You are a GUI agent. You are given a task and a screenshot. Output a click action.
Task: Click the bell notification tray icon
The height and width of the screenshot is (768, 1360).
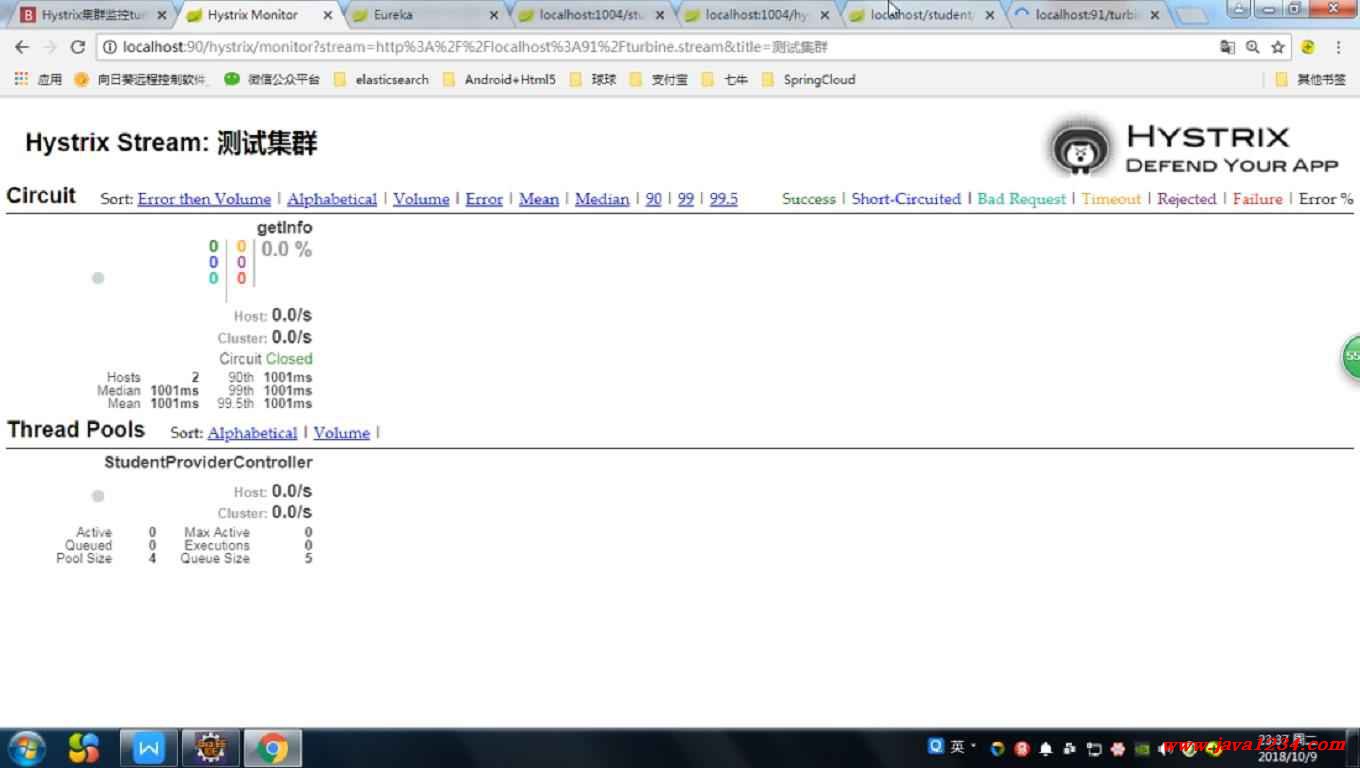1046,748
